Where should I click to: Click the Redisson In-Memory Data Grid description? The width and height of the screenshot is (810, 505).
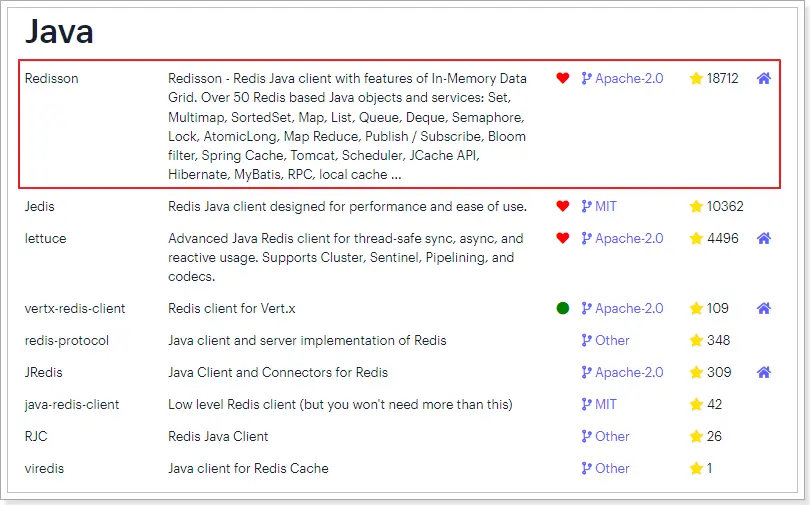pos(348,127)
